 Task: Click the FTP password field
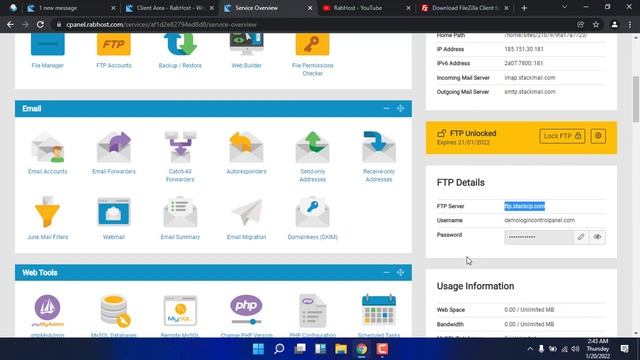click(x=538, y=237)
